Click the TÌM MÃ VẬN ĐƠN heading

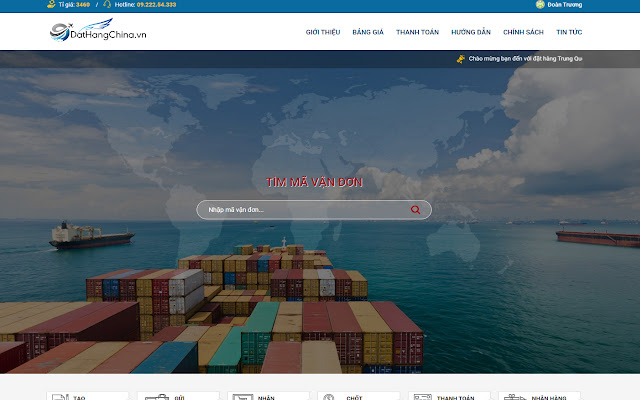(314, 182)
